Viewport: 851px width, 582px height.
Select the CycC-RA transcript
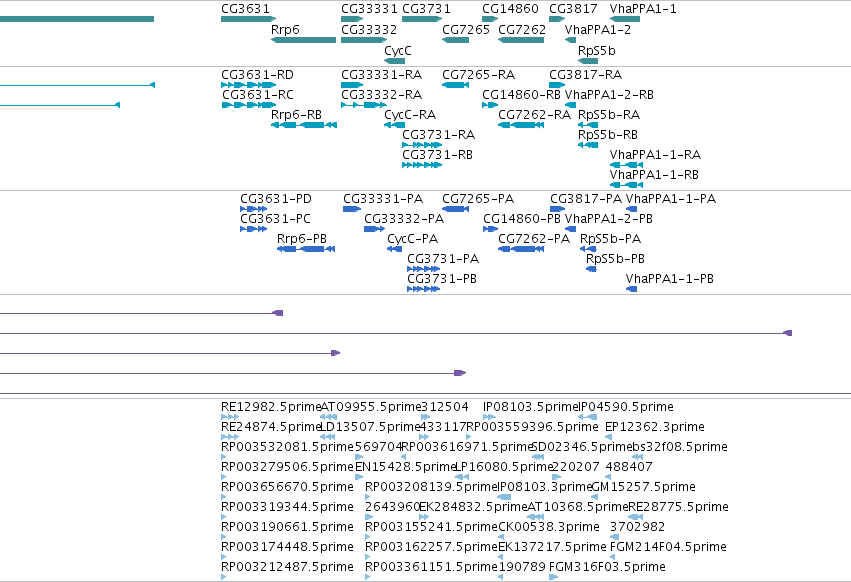[395, 125]
